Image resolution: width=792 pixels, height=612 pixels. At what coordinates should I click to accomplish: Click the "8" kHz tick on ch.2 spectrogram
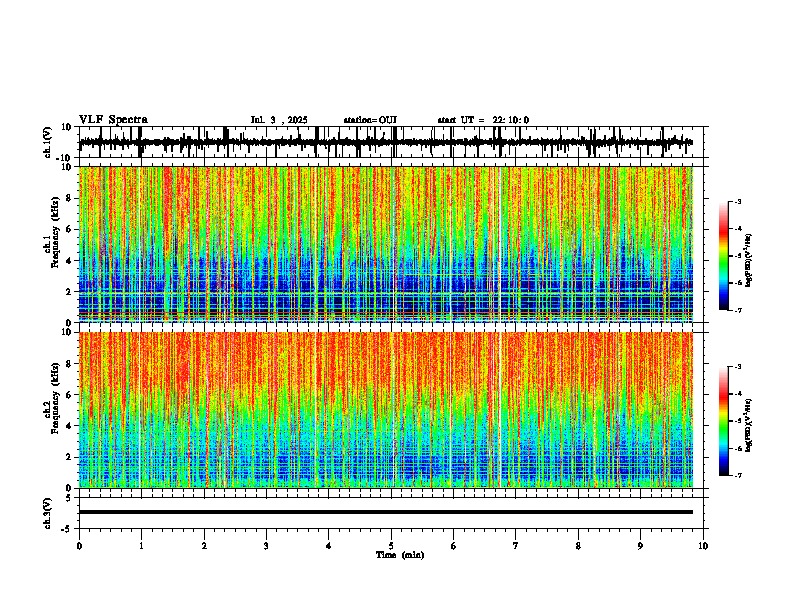click(x=70, y=364)
